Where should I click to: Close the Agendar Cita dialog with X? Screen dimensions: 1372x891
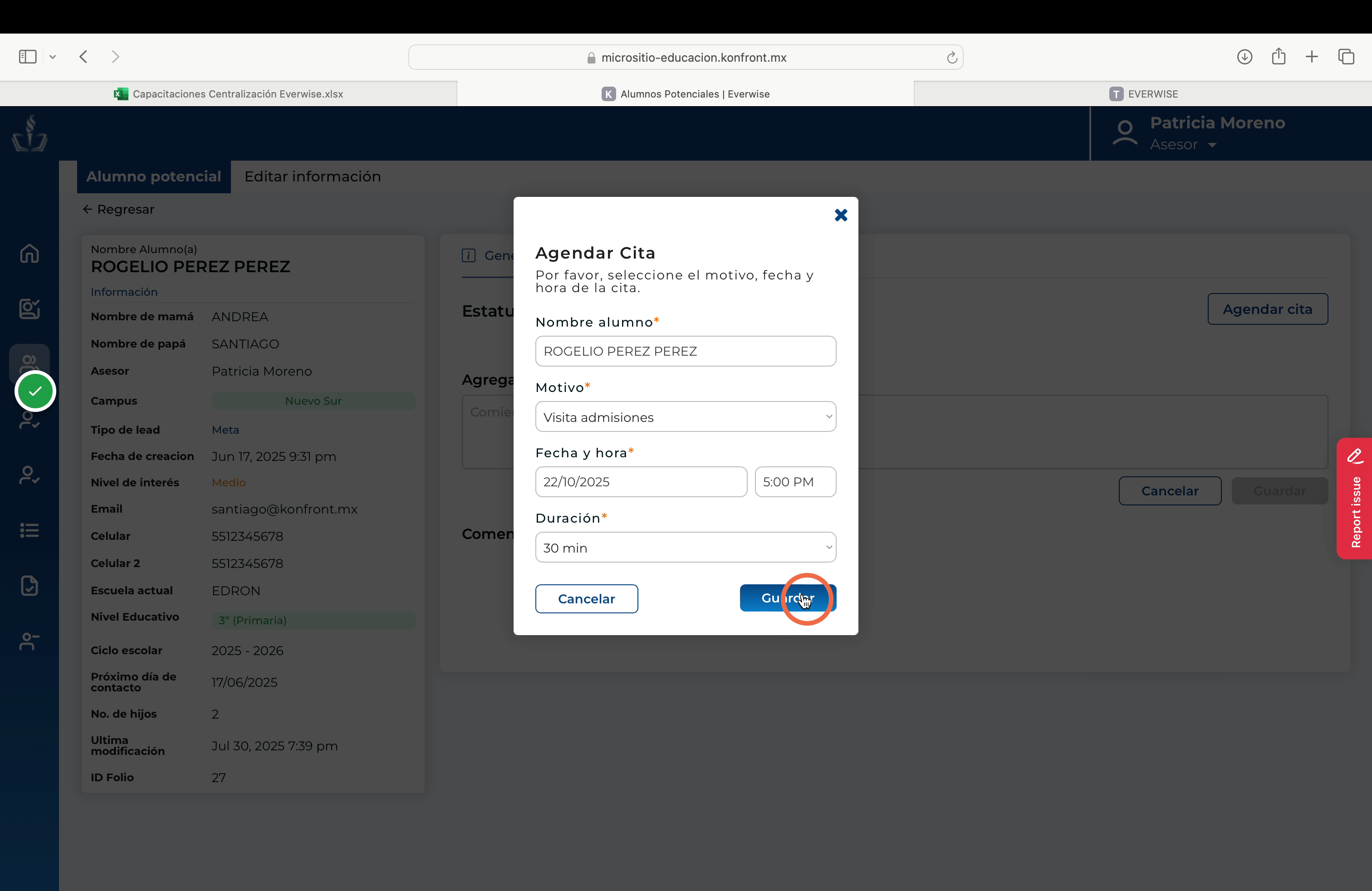click(841, 215)
